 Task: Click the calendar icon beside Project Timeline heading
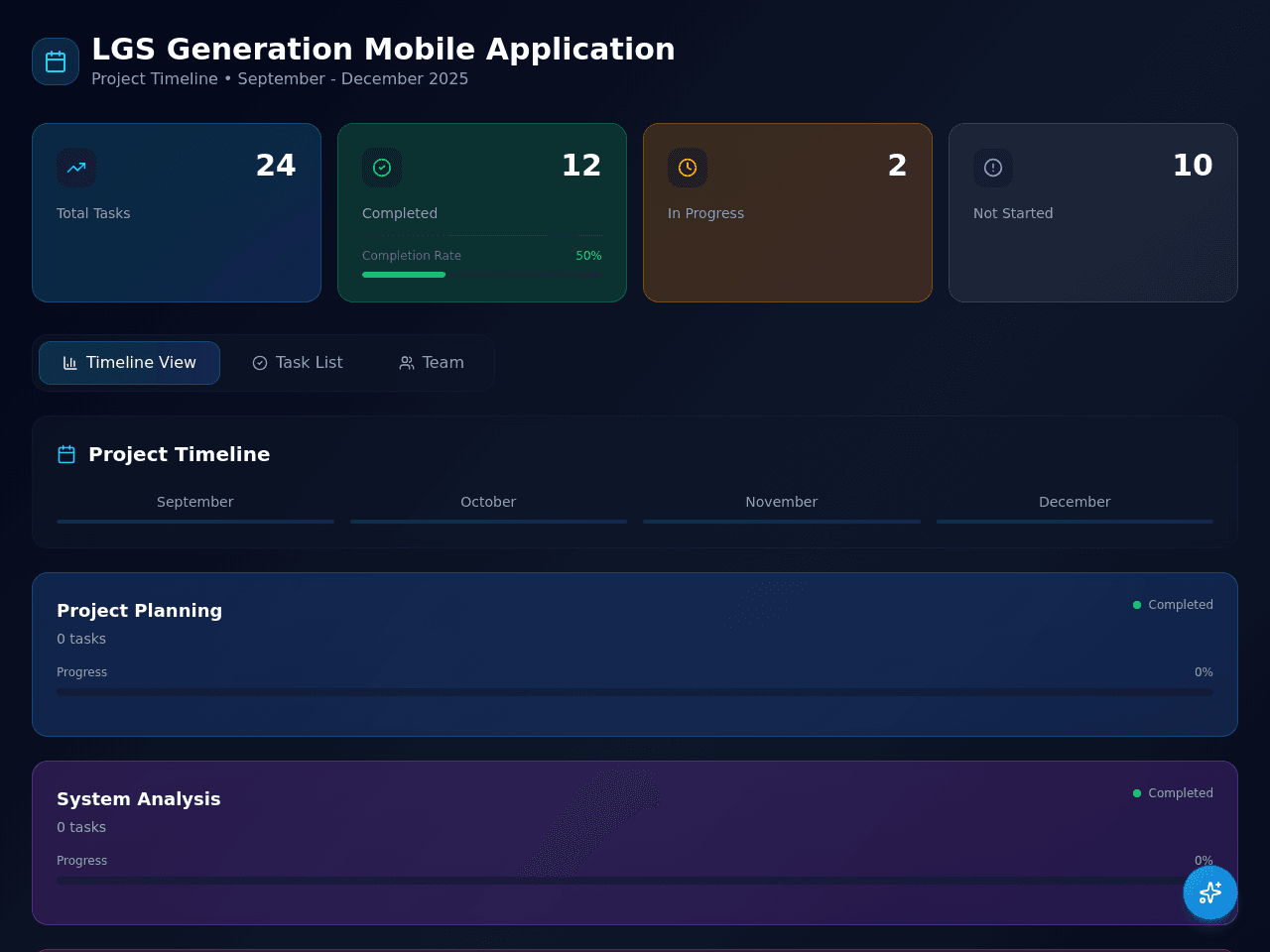66,454
